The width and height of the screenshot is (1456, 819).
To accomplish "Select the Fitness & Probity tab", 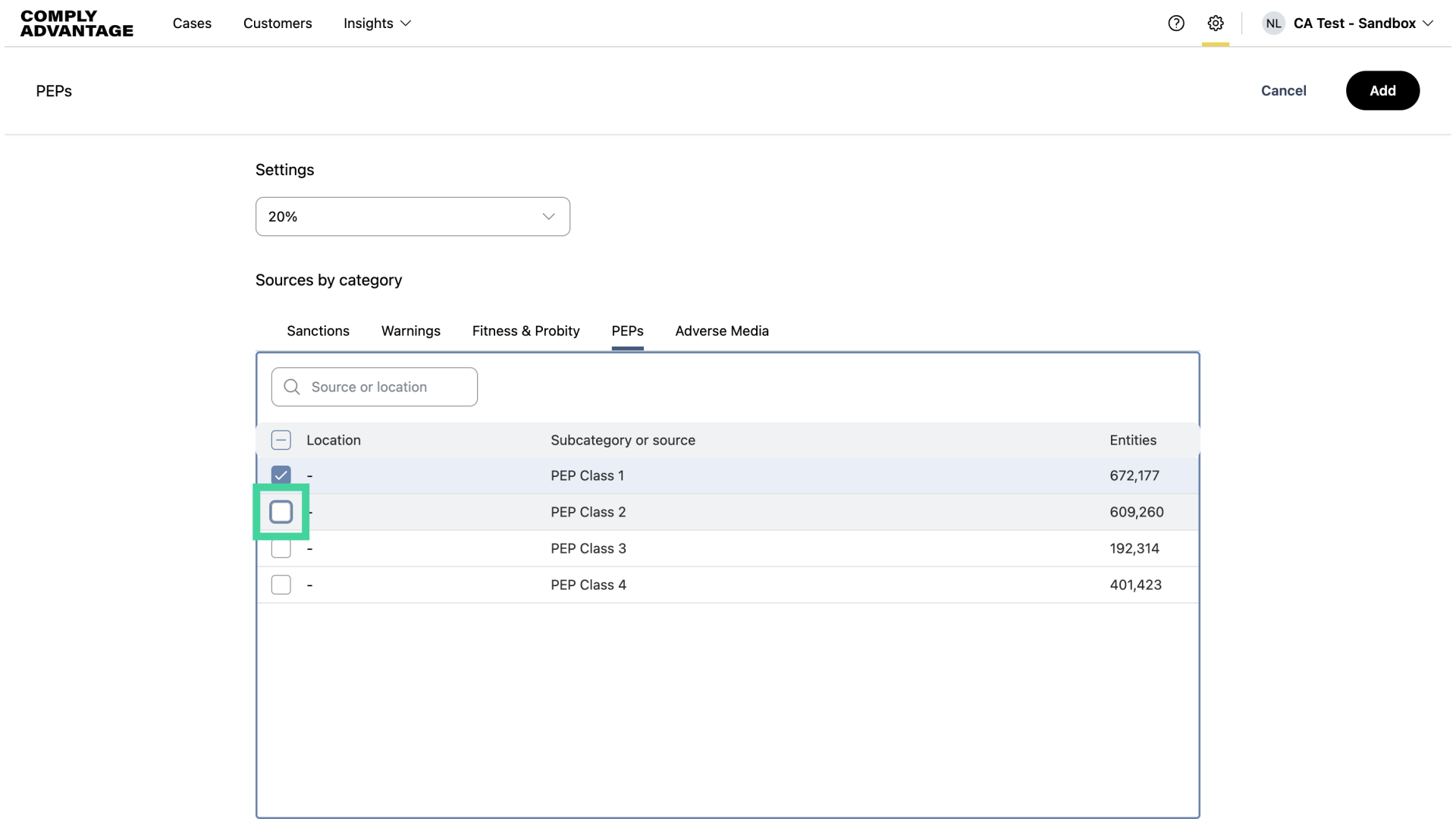I will tap(526, 331).
